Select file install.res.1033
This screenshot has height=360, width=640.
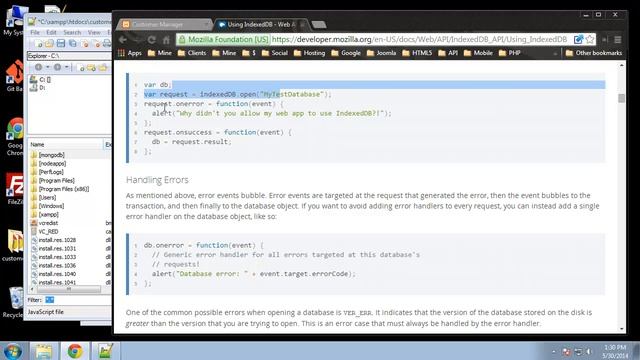coord(53,257)
